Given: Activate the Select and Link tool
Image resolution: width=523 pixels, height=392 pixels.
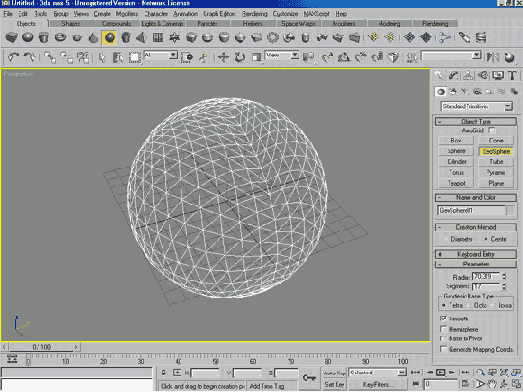Looking at the screenshot, I should (50, 57).
